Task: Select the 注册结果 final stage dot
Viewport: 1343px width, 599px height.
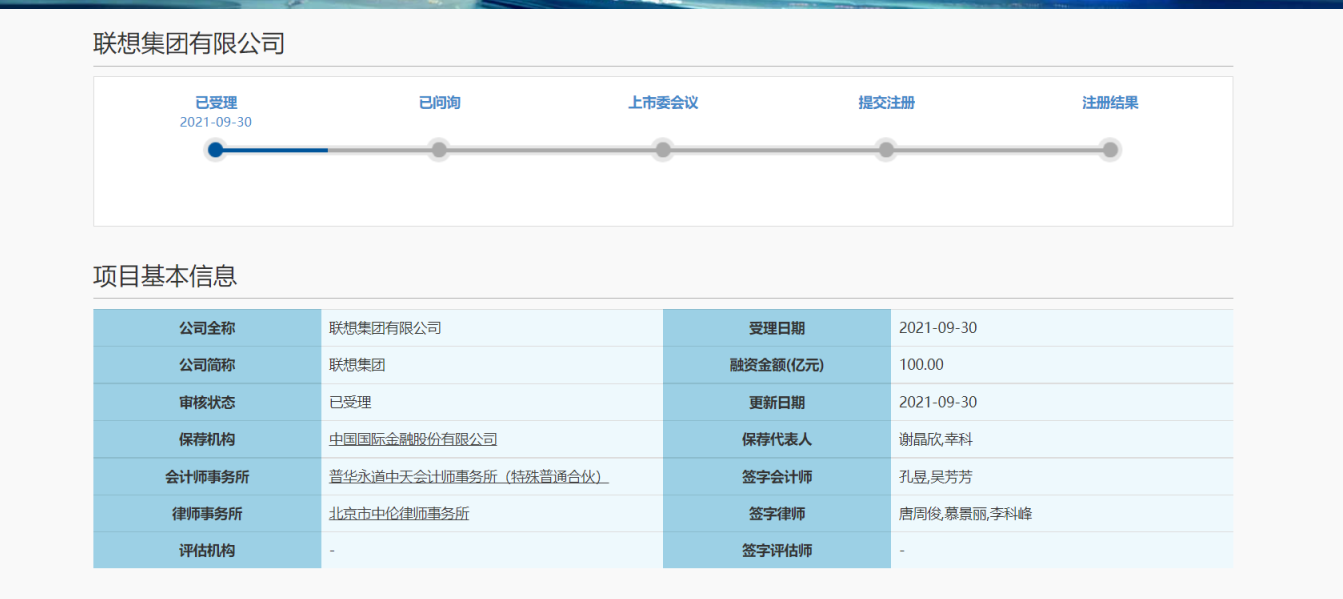Action: coord(1110,150)
